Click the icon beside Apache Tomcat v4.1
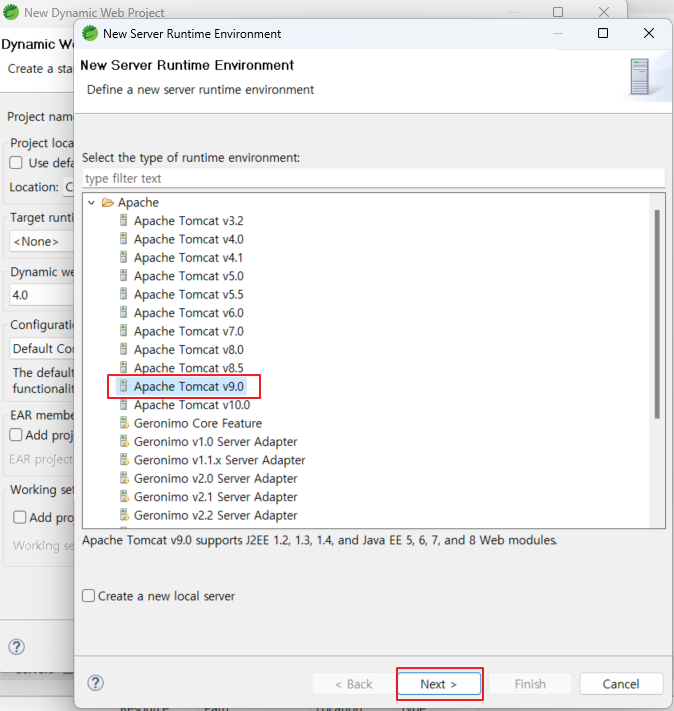The width and height of the screenshot is (674, 711). click(x=123, y=257)
